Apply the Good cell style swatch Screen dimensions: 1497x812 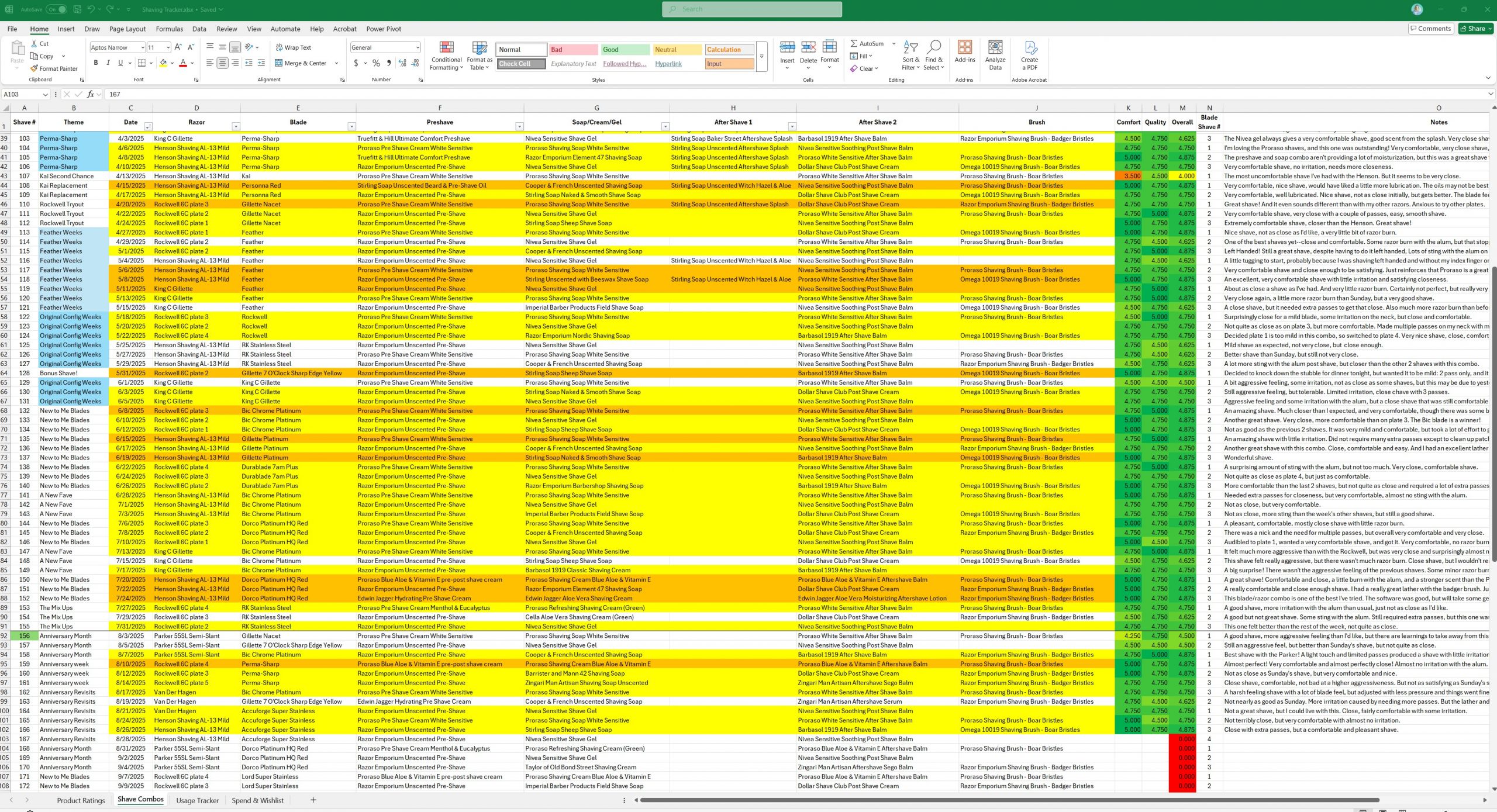coord(625,50)
